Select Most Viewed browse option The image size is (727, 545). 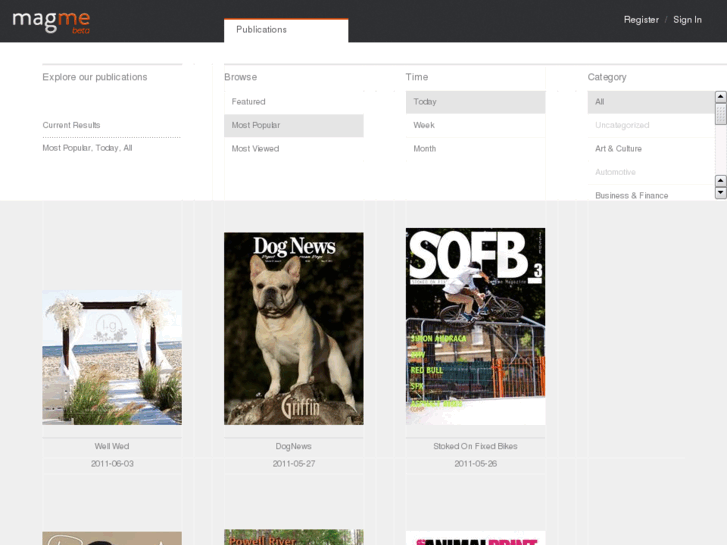pyautogui.click(x=293, y=149)
